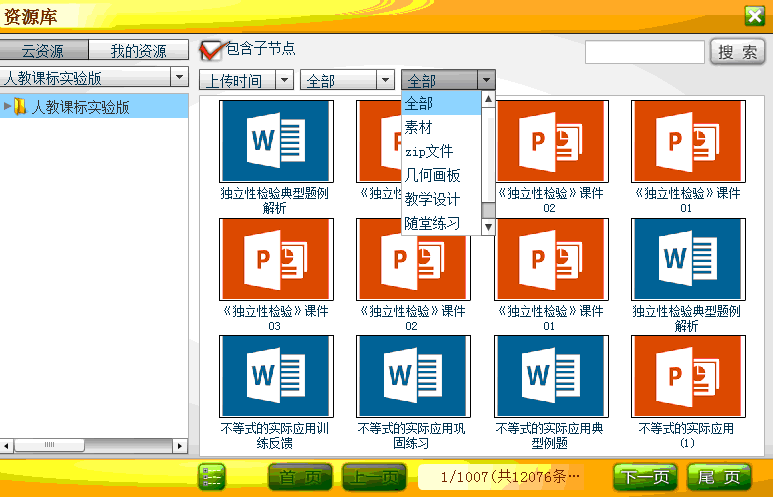Click the folder icon for 人教课标实验版
The height and width of the screenshot is (497, 773).
tap(20, 107)
